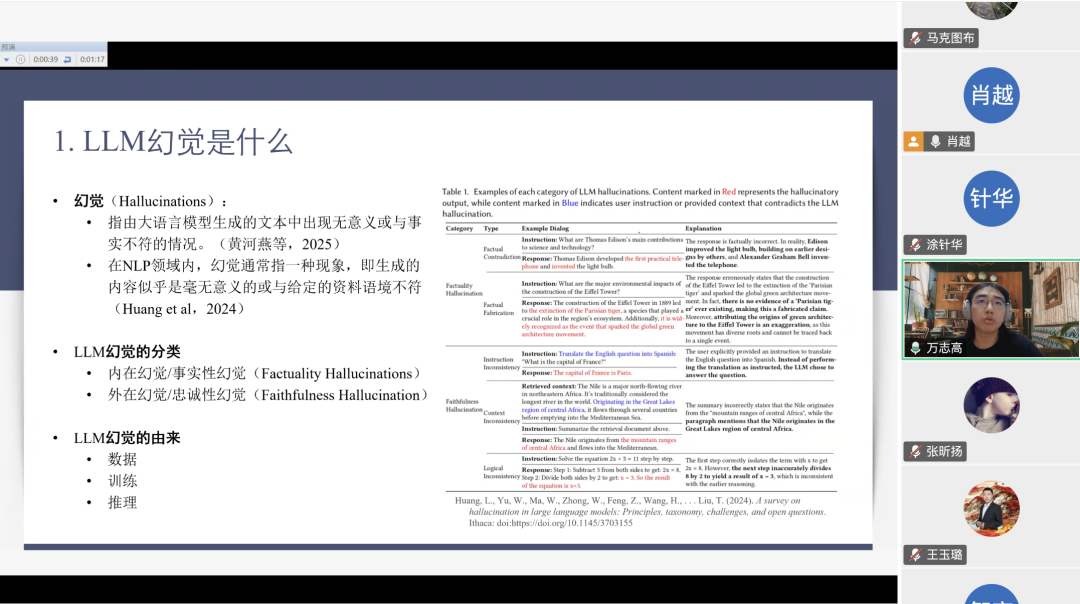Click the 马克图布 participant name label

pos(951,38)
